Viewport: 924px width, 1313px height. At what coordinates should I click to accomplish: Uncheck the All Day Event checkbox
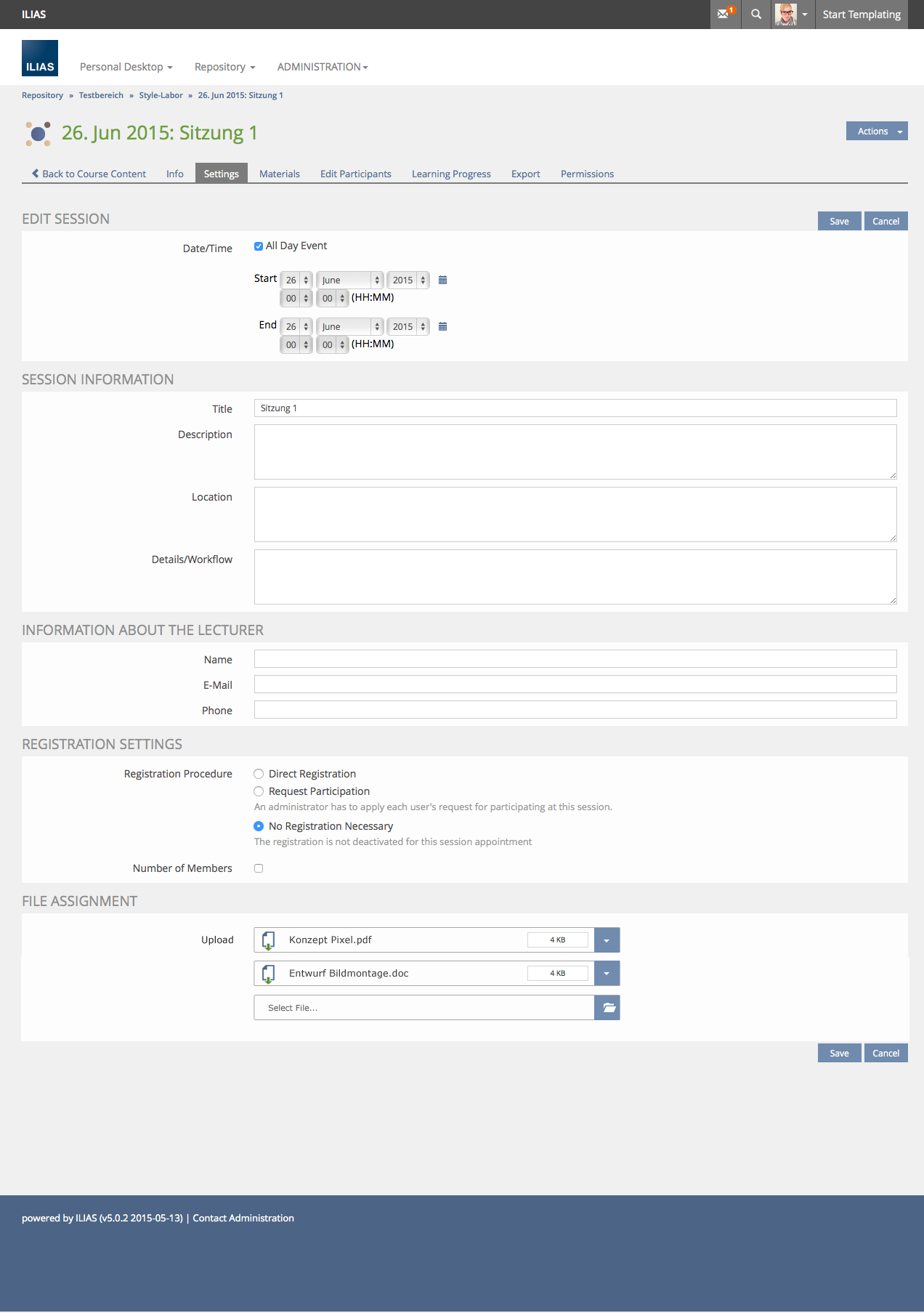click(259, 246)
